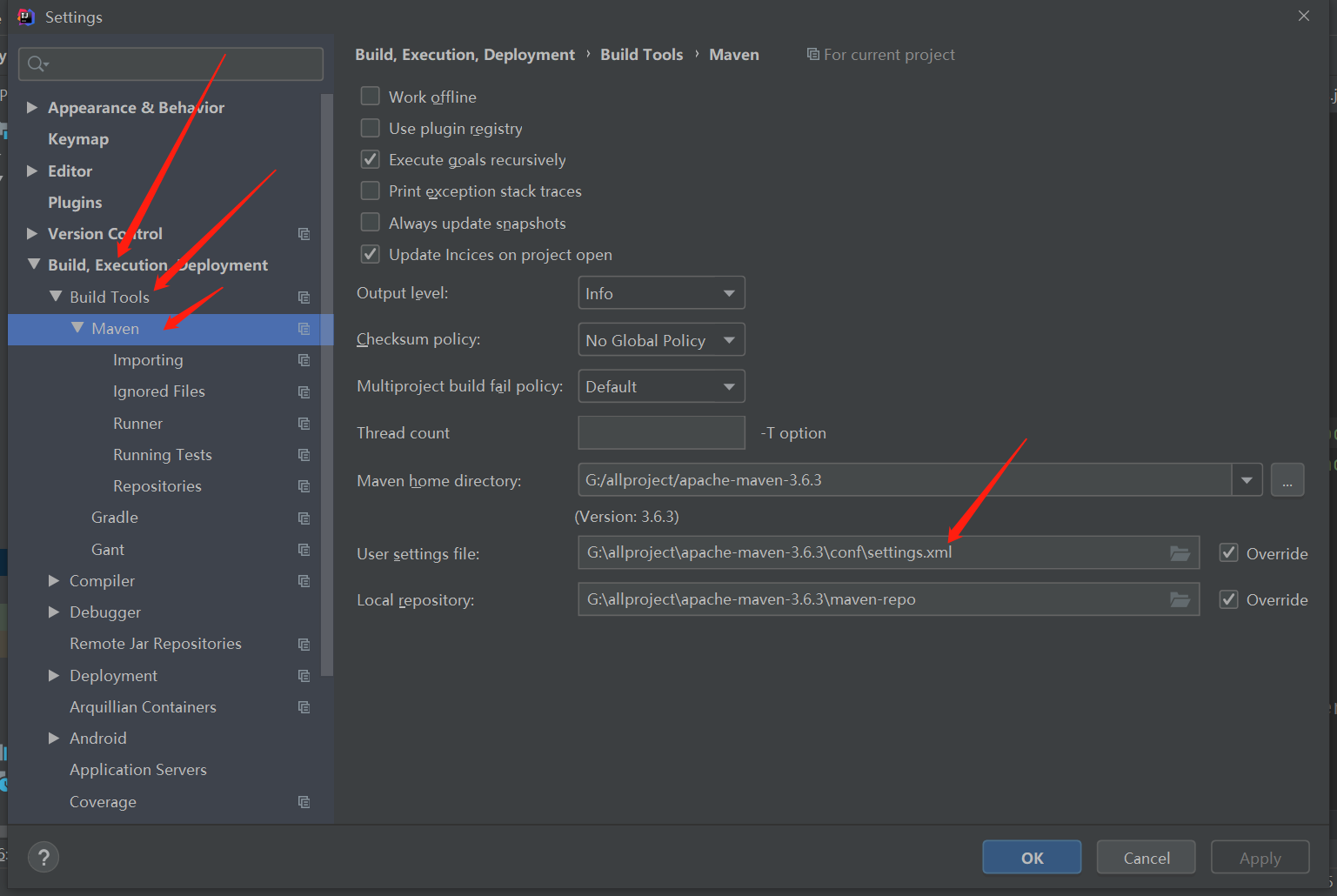Click project-level icon beside Deployment

pyautogui.click(x=304, y=675)
